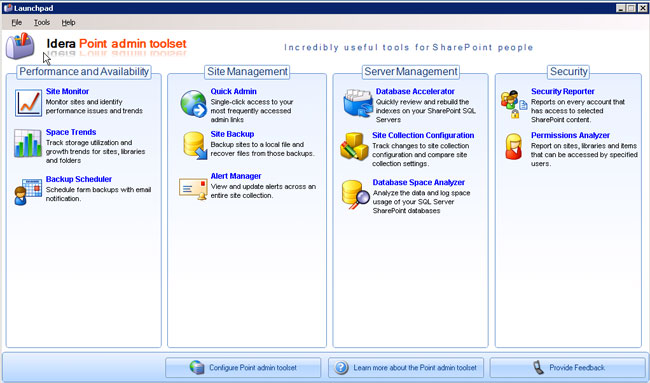
Task: Open the Permissions Analyzer user icon
Action: (x=514, y=146)
